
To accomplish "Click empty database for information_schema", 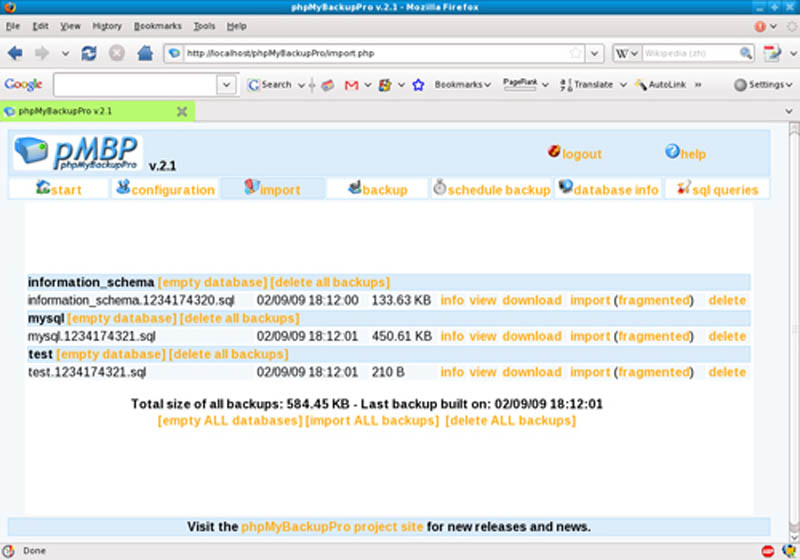I will coord(212,282).
